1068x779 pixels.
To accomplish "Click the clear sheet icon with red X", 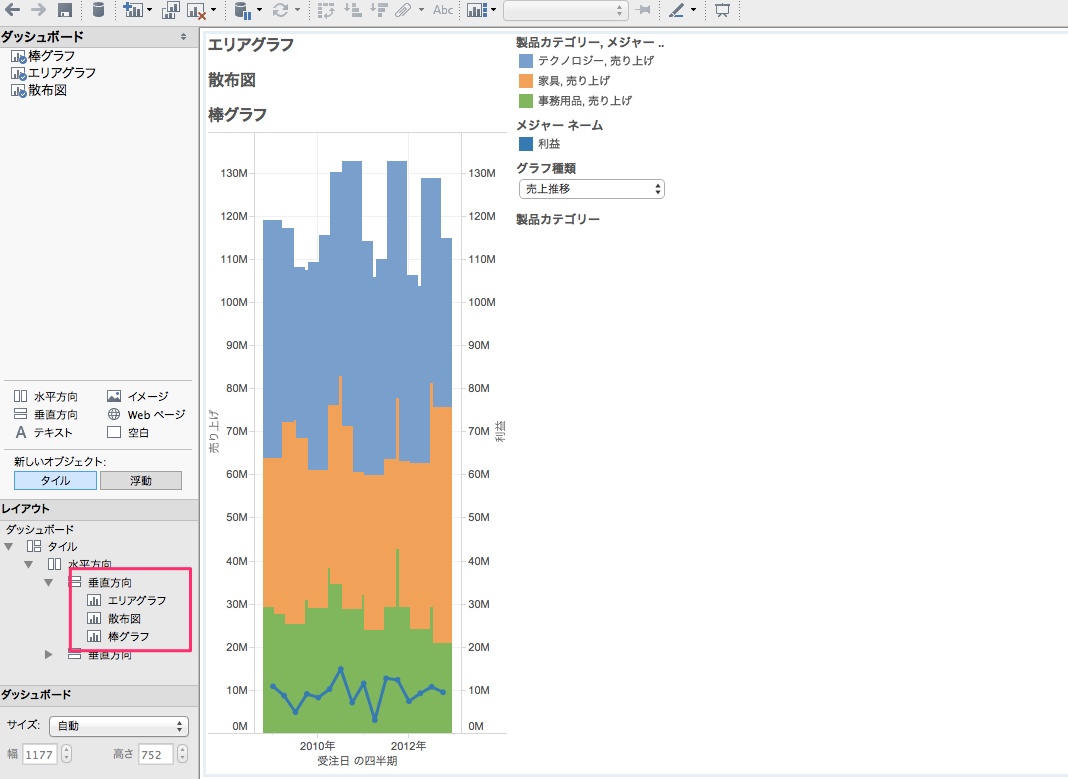I will 196,10.
